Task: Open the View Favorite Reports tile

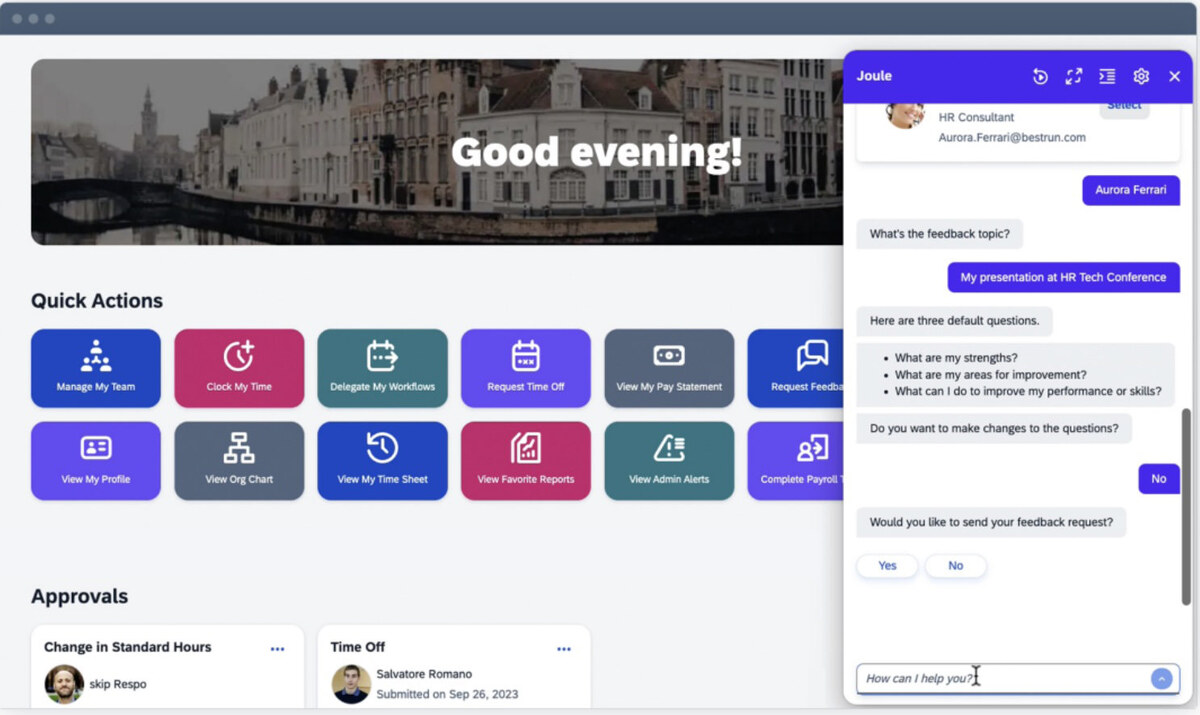Action: click(x=526, y=461)
